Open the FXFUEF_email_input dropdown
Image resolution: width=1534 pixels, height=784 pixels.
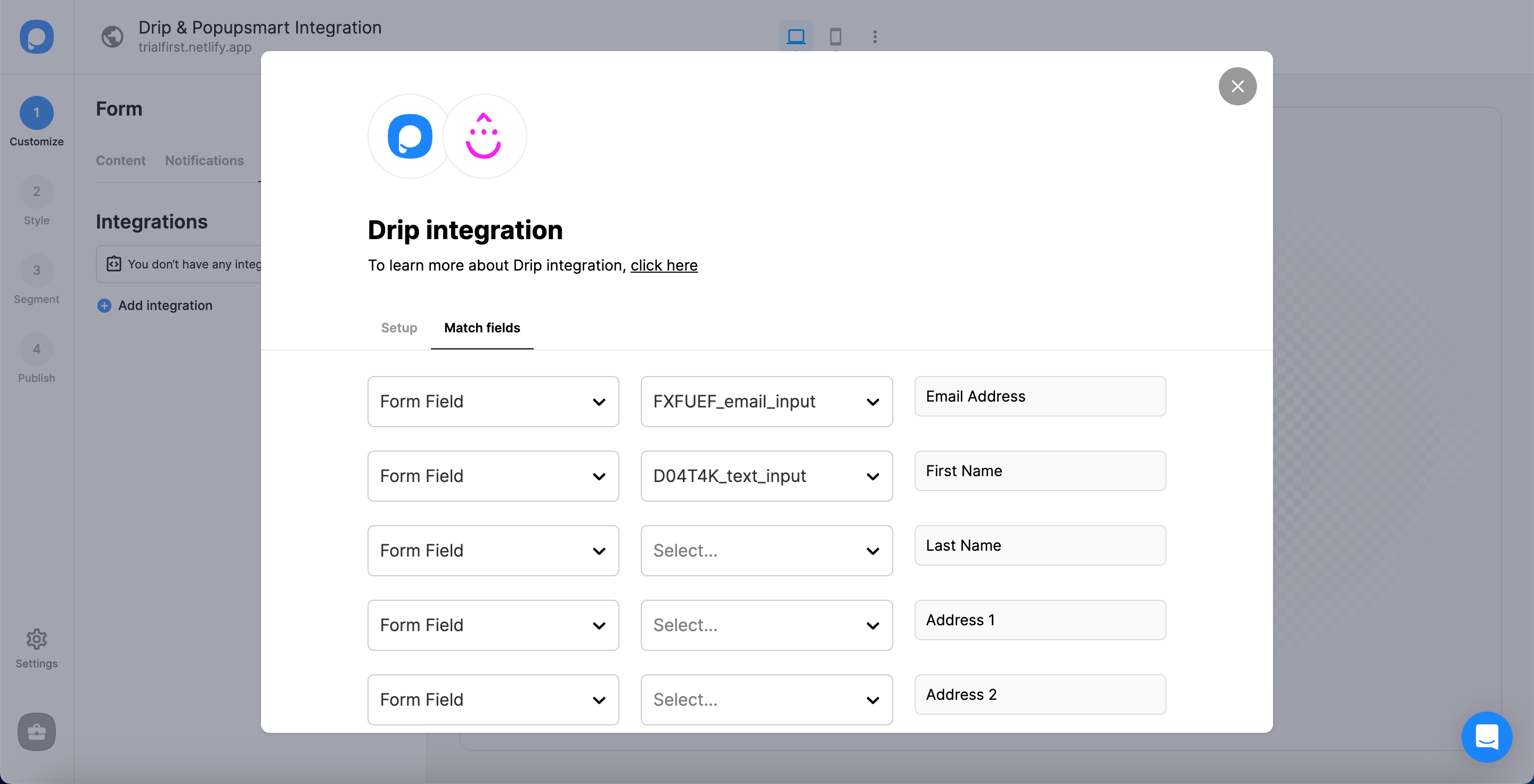(766, 402)
